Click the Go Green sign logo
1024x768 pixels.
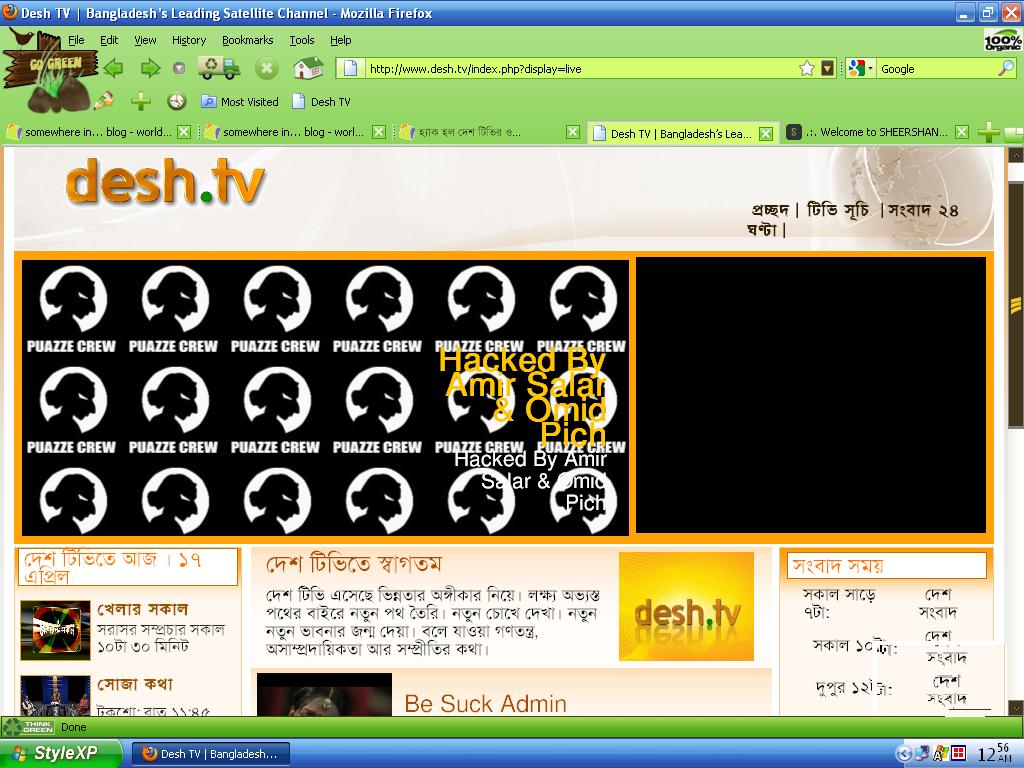click(x=51, y=71)
